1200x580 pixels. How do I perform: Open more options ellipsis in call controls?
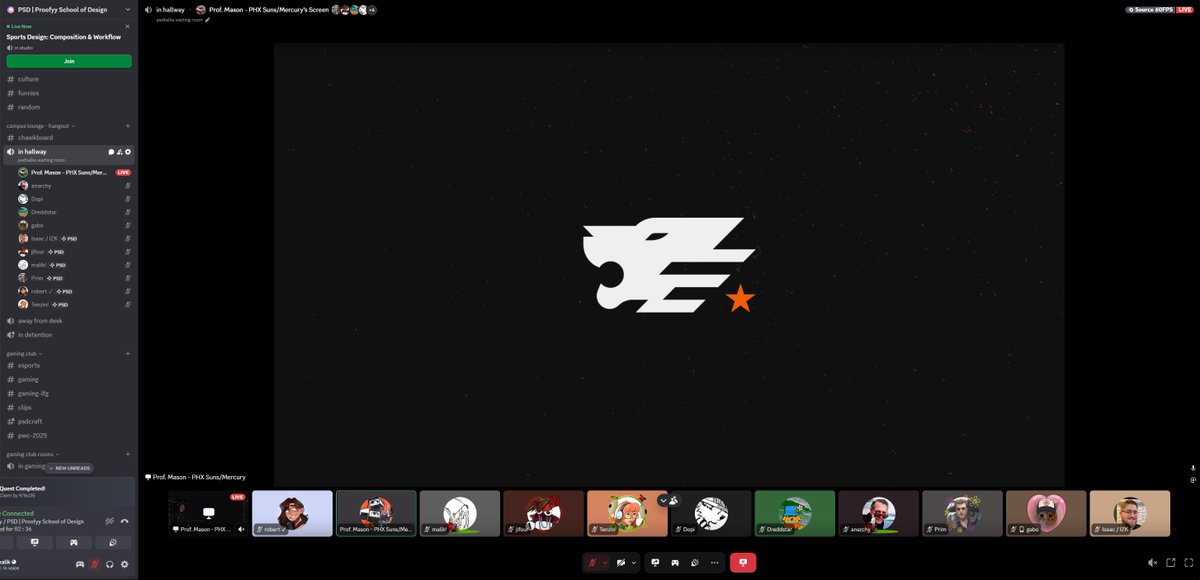(714, 563)
